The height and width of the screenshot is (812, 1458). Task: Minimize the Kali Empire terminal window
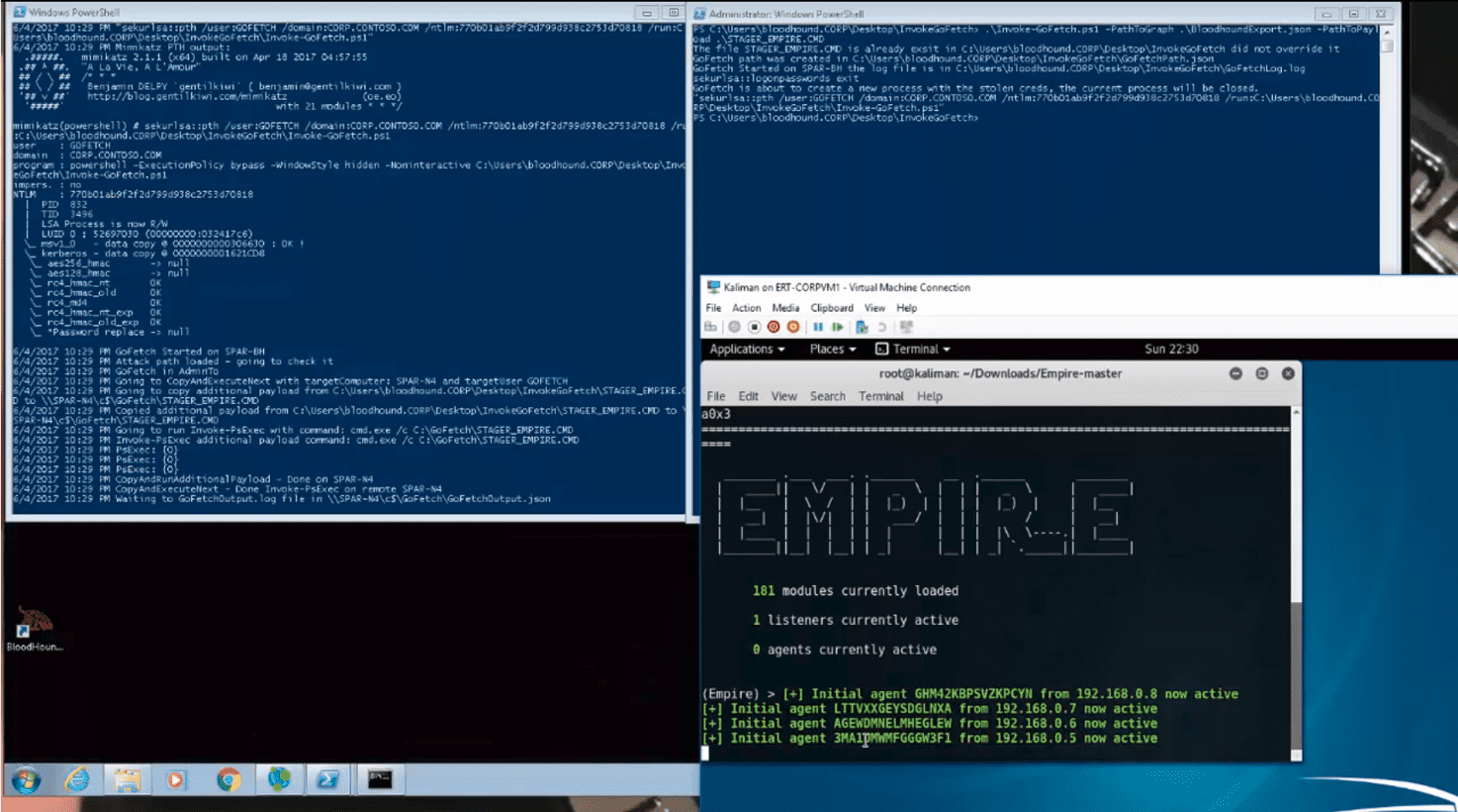pos(1236,373)
